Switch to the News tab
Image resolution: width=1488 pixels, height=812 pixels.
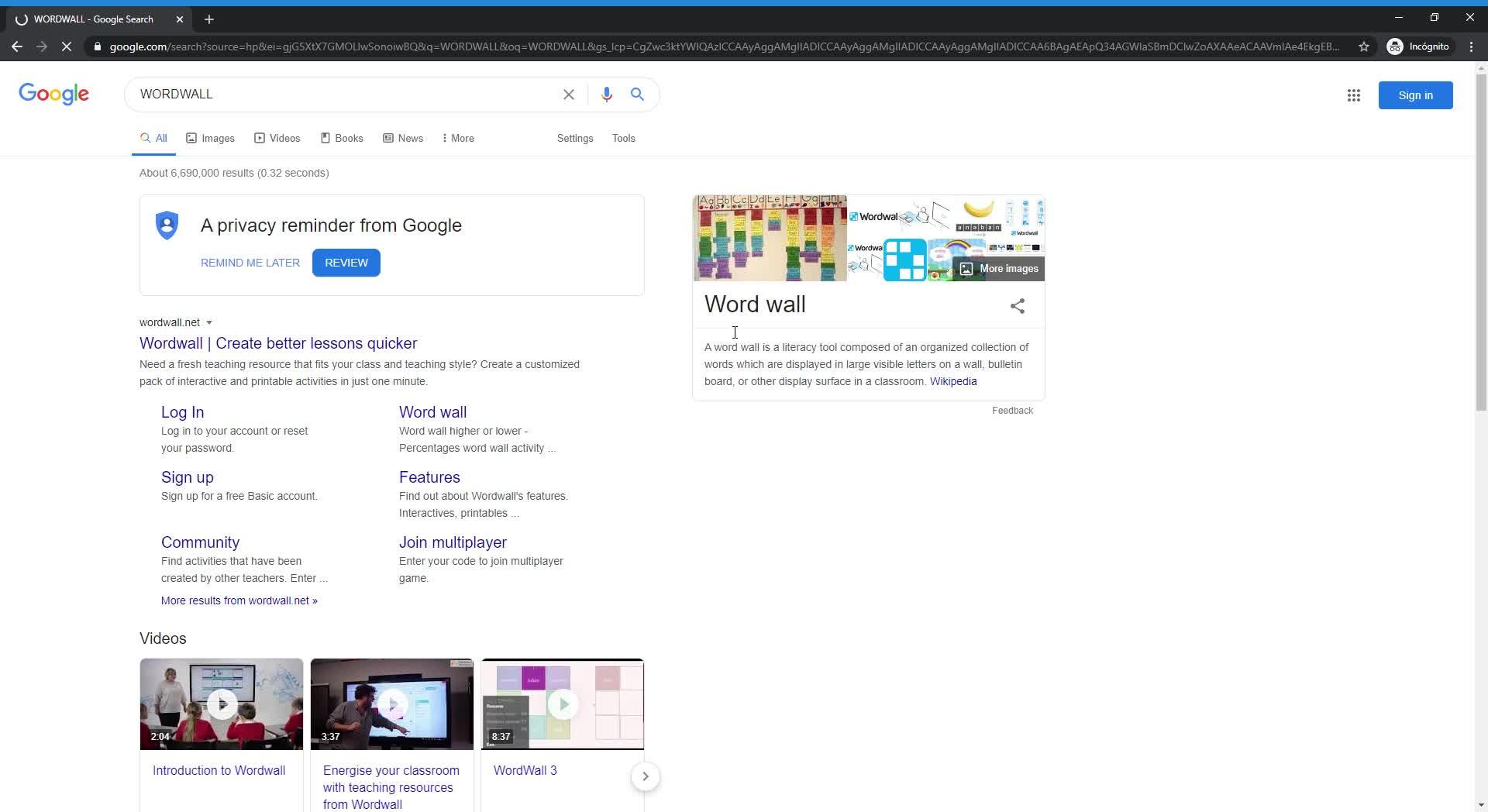pyautogui.click(x=403, y=138)
